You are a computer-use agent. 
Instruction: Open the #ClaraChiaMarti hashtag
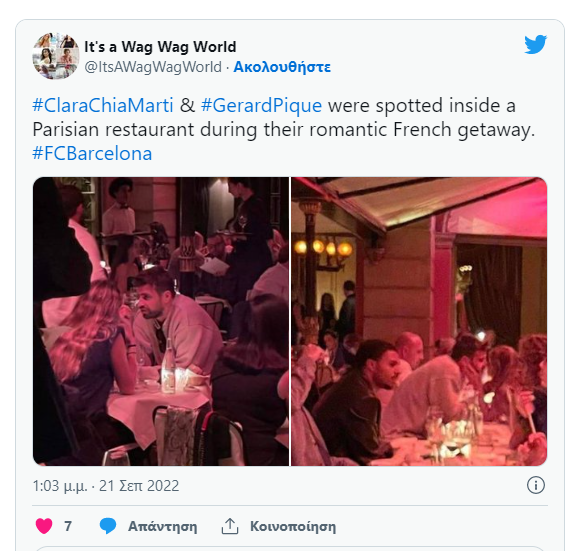point(103,105)
